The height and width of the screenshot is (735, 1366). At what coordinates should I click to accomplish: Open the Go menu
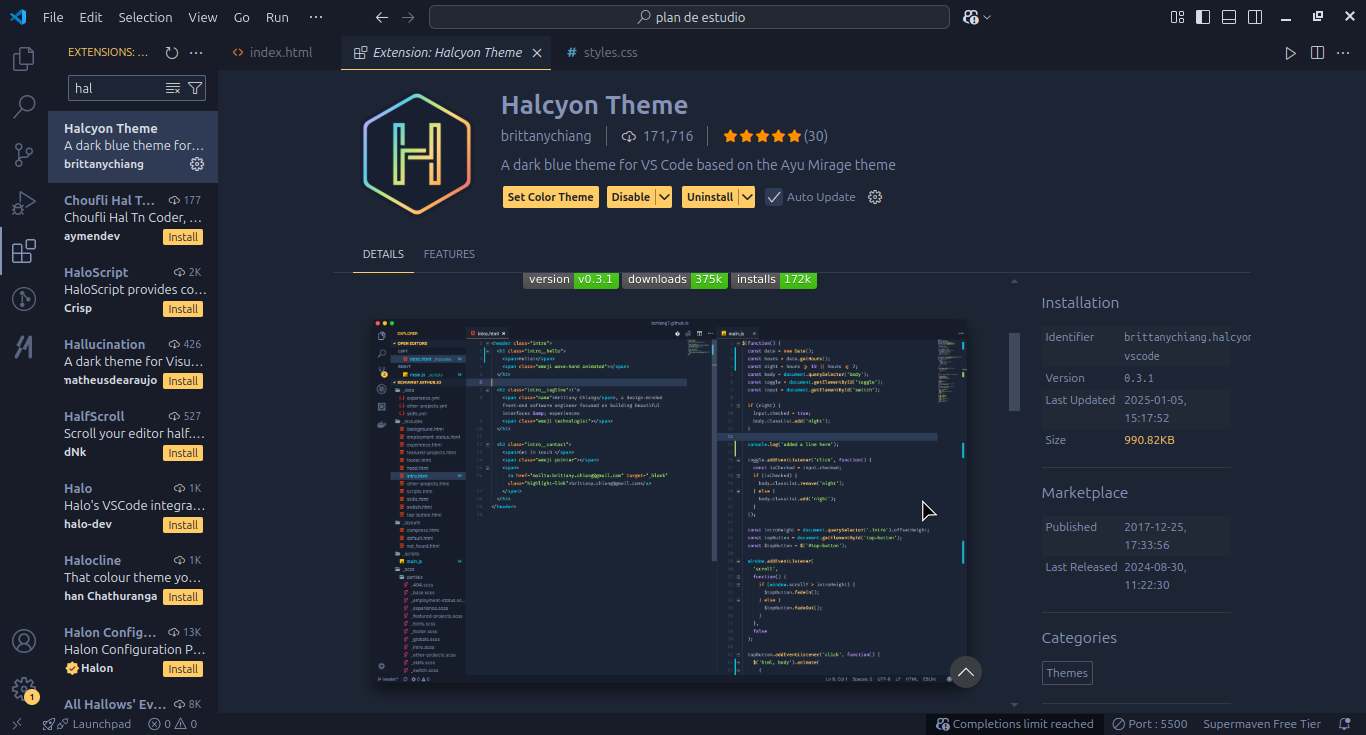pyautogui.click(x=242, y=17)
